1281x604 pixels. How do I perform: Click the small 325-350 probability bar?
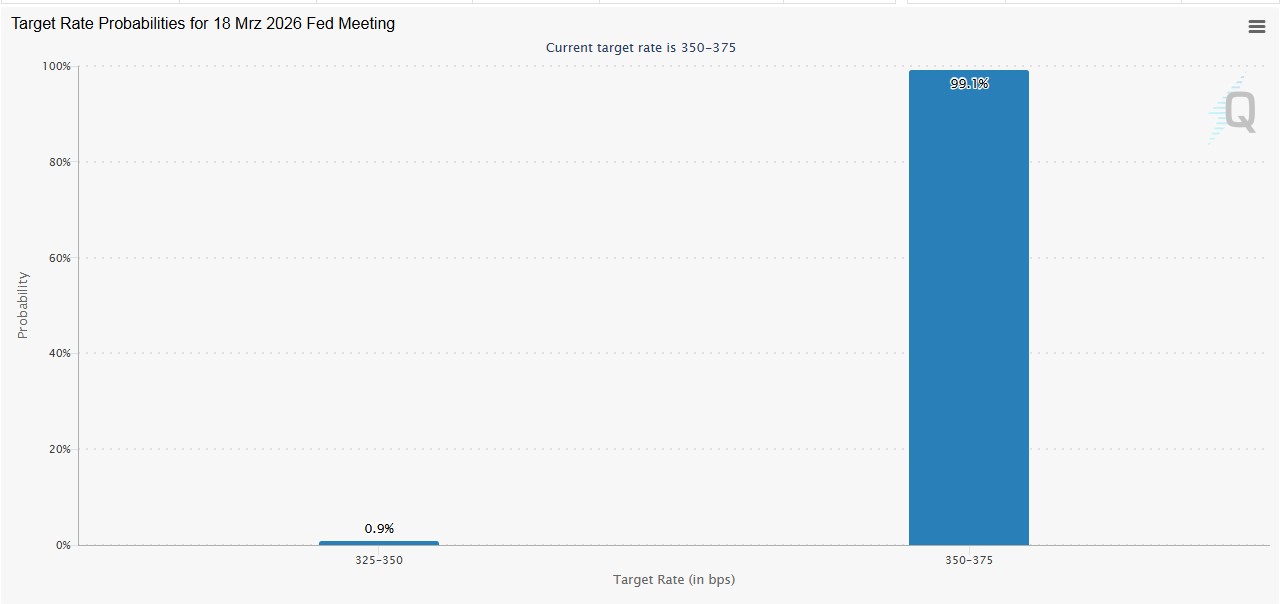click(x=379, y=543)
